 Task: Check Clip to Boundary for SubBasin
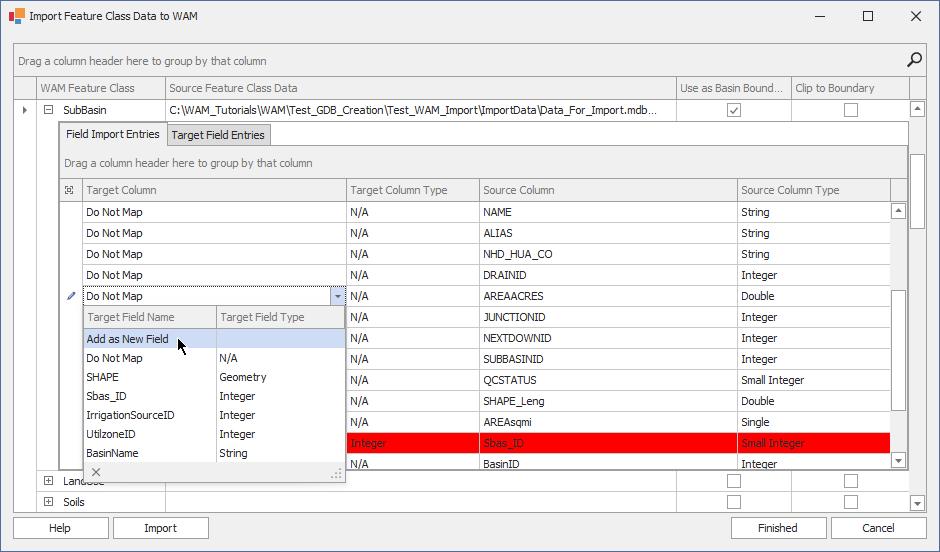click(851, 110)
